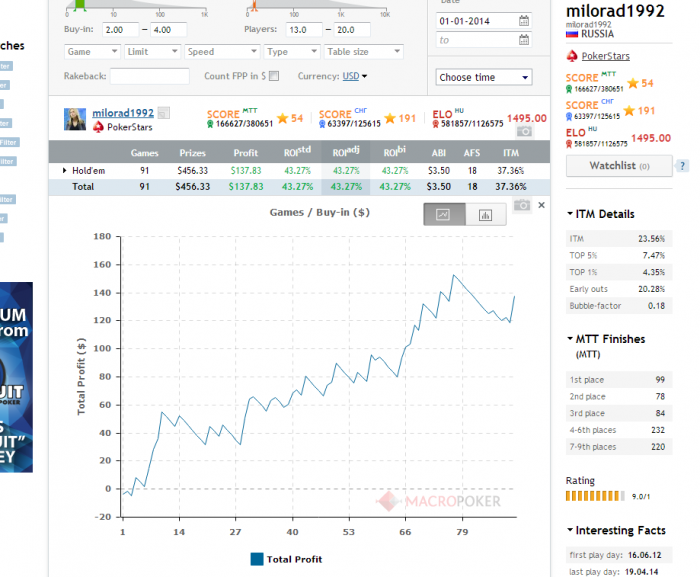Close the profit chart panel
Screen dimensions: 700x577
point(542,205)
